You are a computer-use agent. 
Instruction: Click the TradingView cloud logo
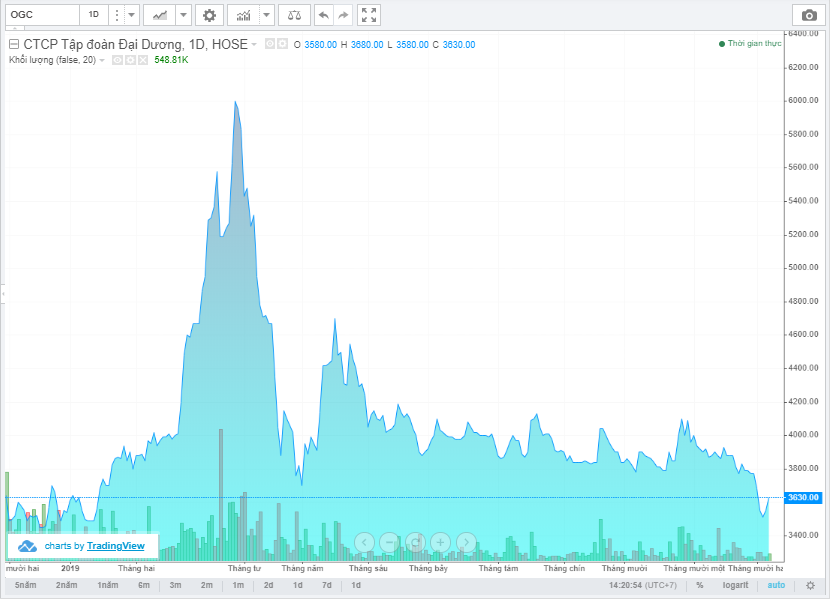tap(27, 546)
